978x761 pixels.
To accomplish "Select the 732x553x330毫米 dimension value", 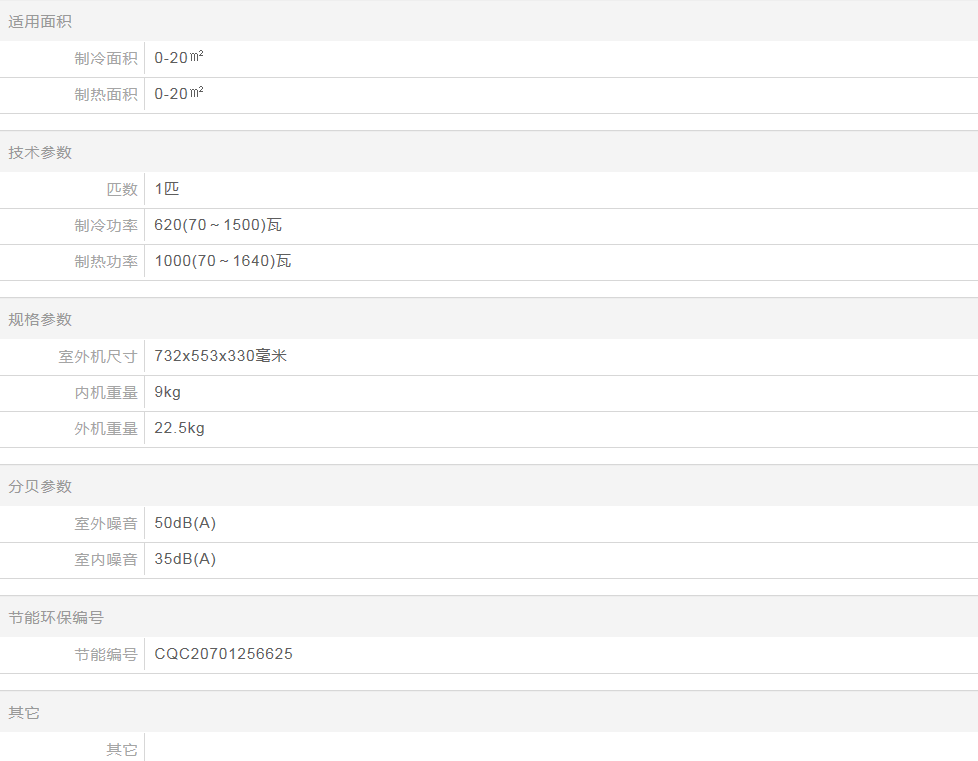I will tap(220, 356).
